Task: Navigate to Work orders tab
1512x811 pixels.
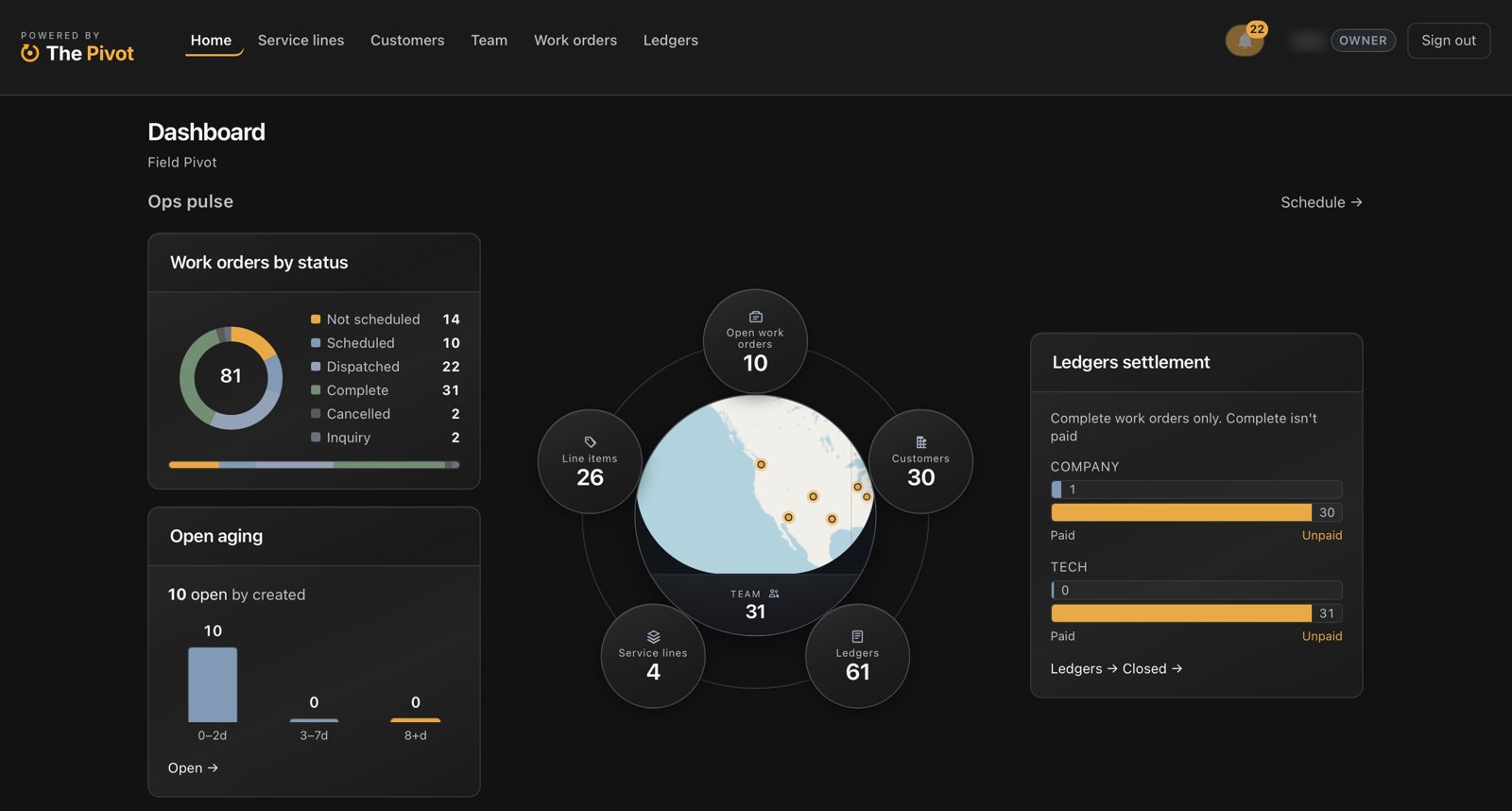Action: point(576,41)
